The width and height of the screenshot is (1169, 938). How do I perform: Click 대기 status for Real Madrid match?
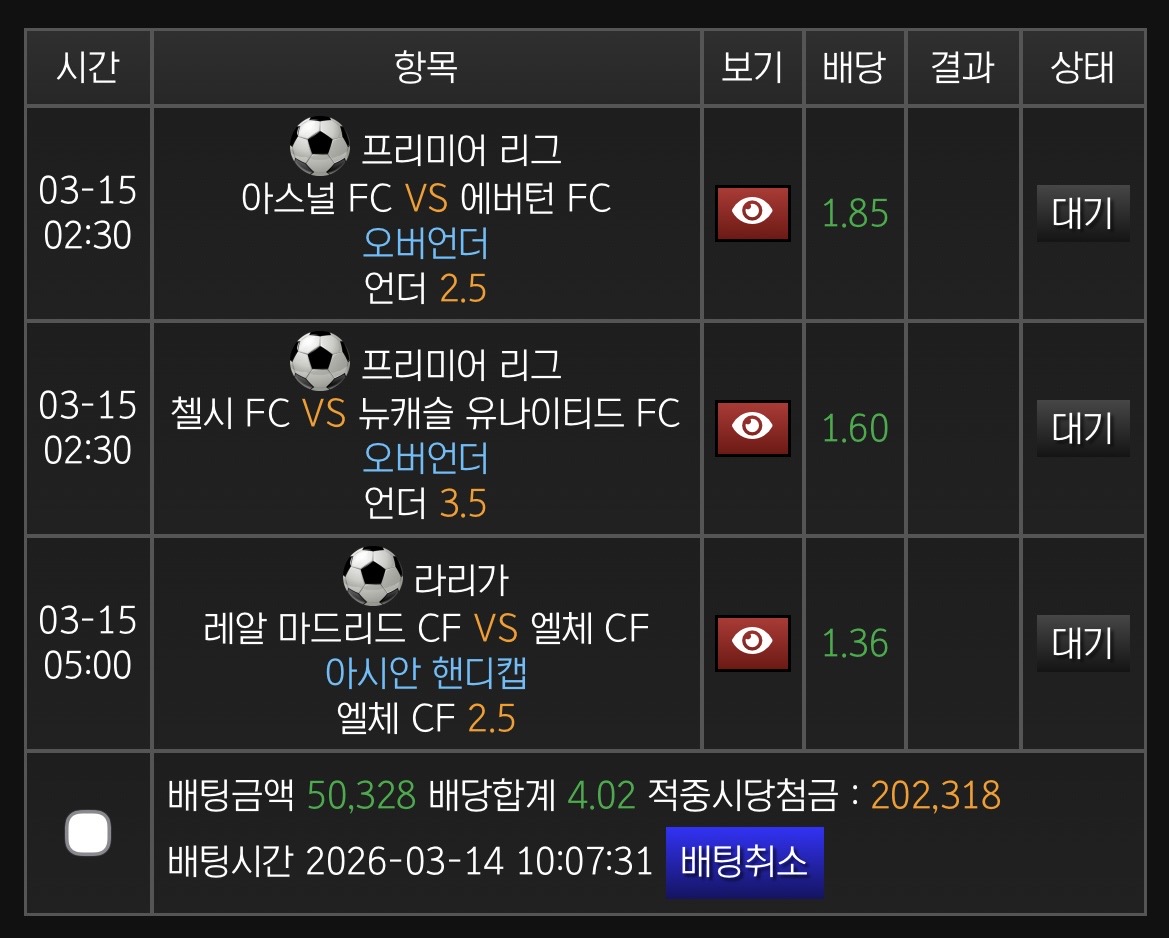tap(1082, 643)
